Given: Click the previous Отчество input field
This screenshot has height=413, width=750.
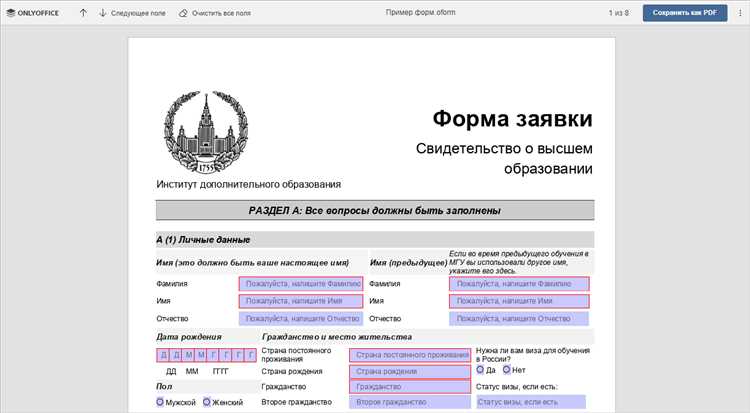Looking at the screenshot, I should [519, 318].
